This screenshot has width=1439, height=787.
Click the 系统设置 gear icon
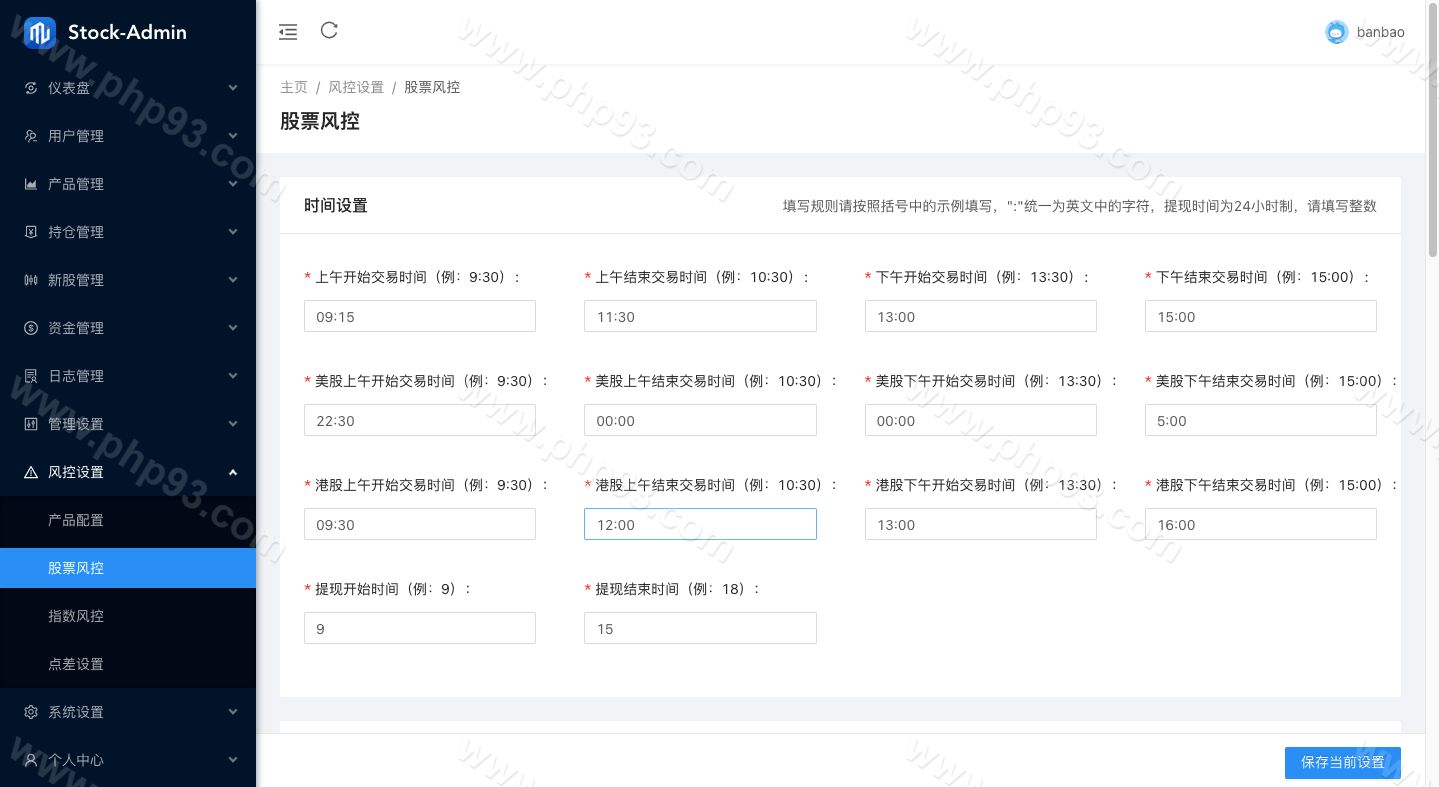31,712
